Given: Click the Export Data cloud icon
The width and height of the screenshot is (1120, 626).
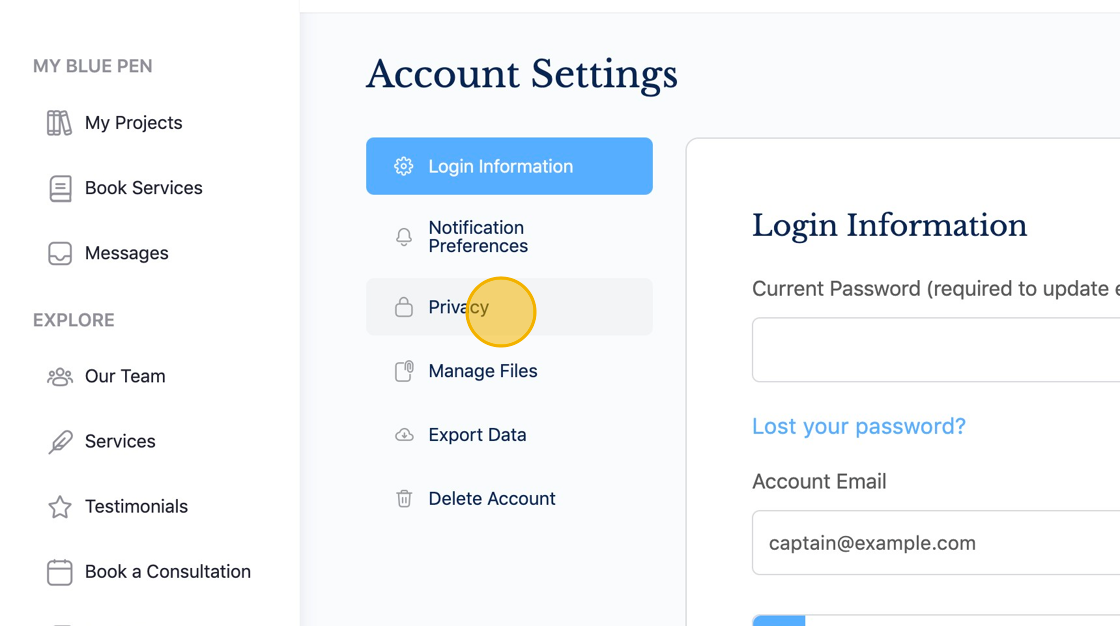Looking at the screenshot, I should click(x=404, y=435).
